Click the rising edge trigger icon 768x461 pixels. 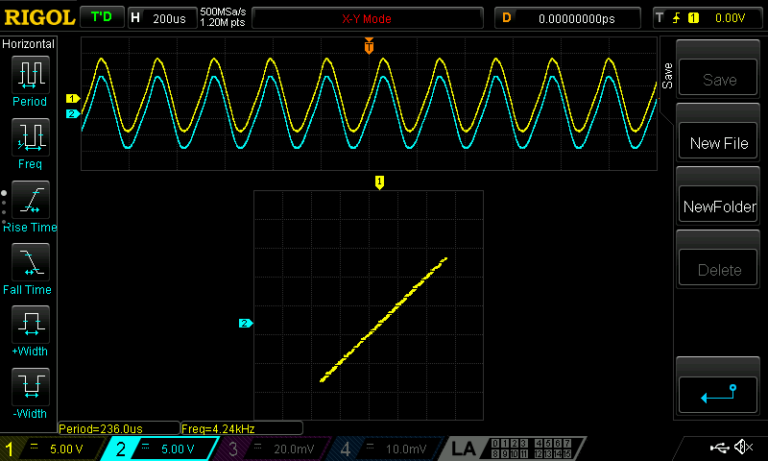(676, 18)
